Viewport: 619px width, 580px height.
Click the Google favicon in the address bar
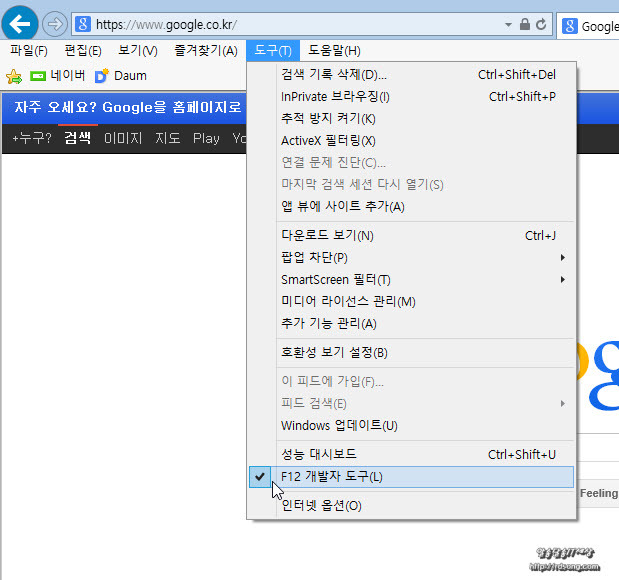click(x=83, y=24)
